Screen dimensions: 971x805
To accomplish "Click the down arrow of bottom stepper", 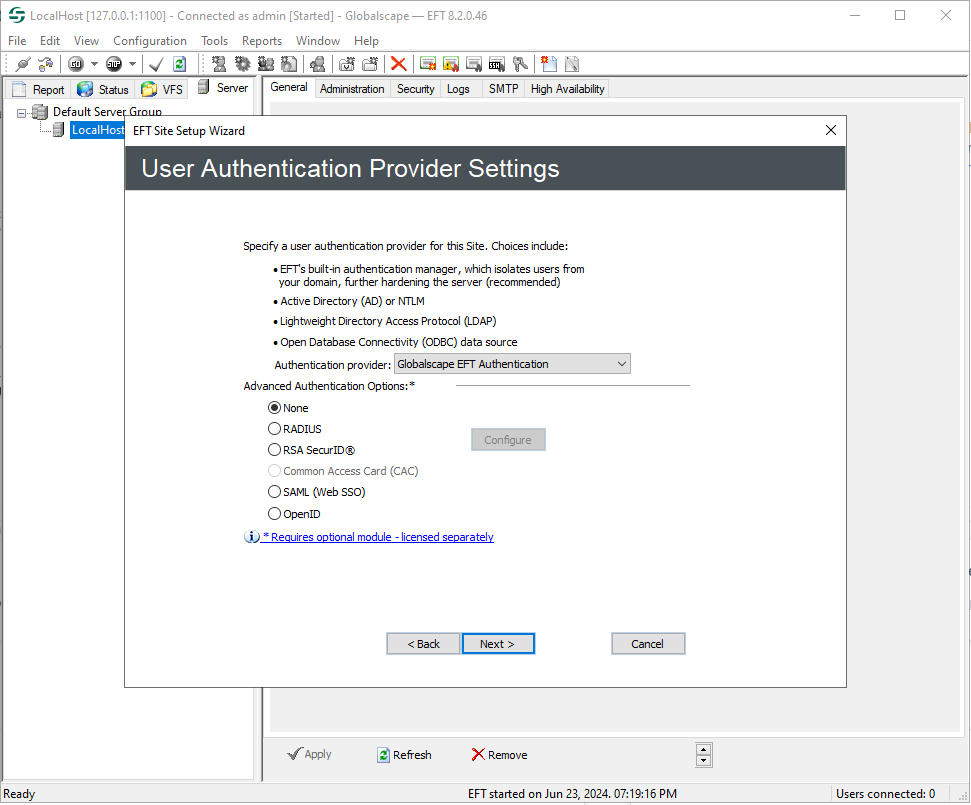I will click(x=703, y=761).
